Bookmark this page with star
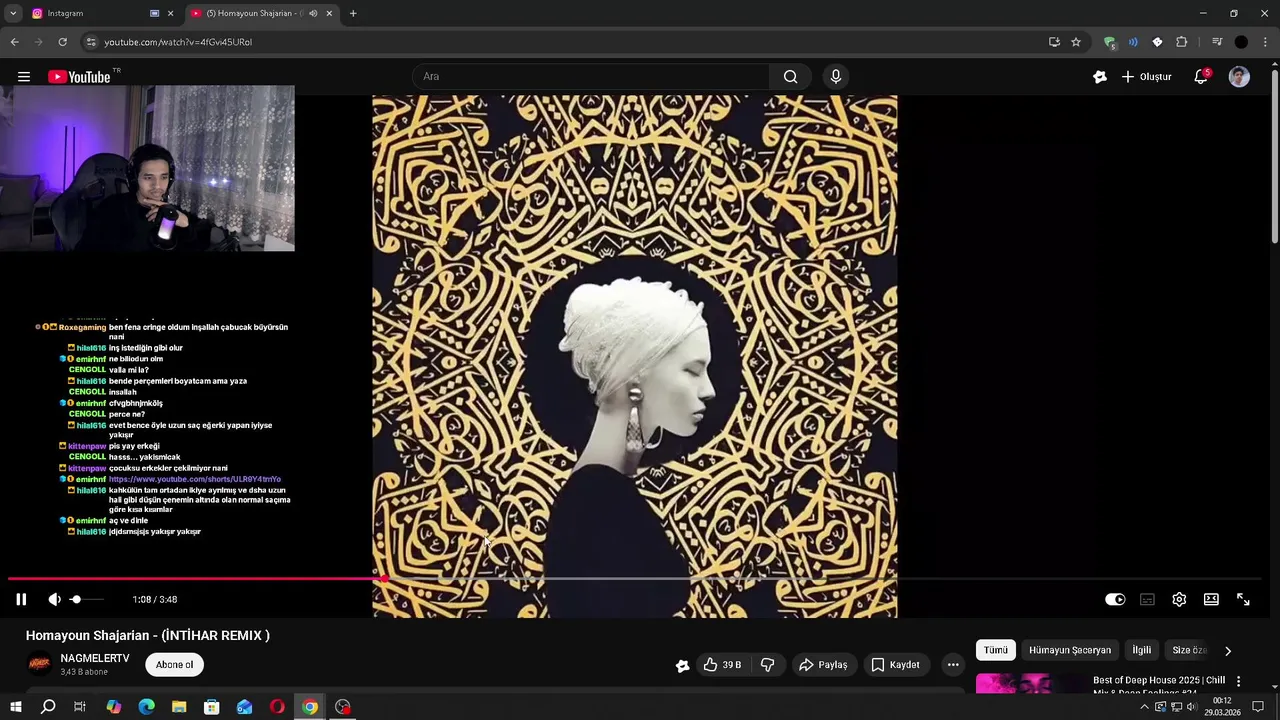 coord(1076,42)
